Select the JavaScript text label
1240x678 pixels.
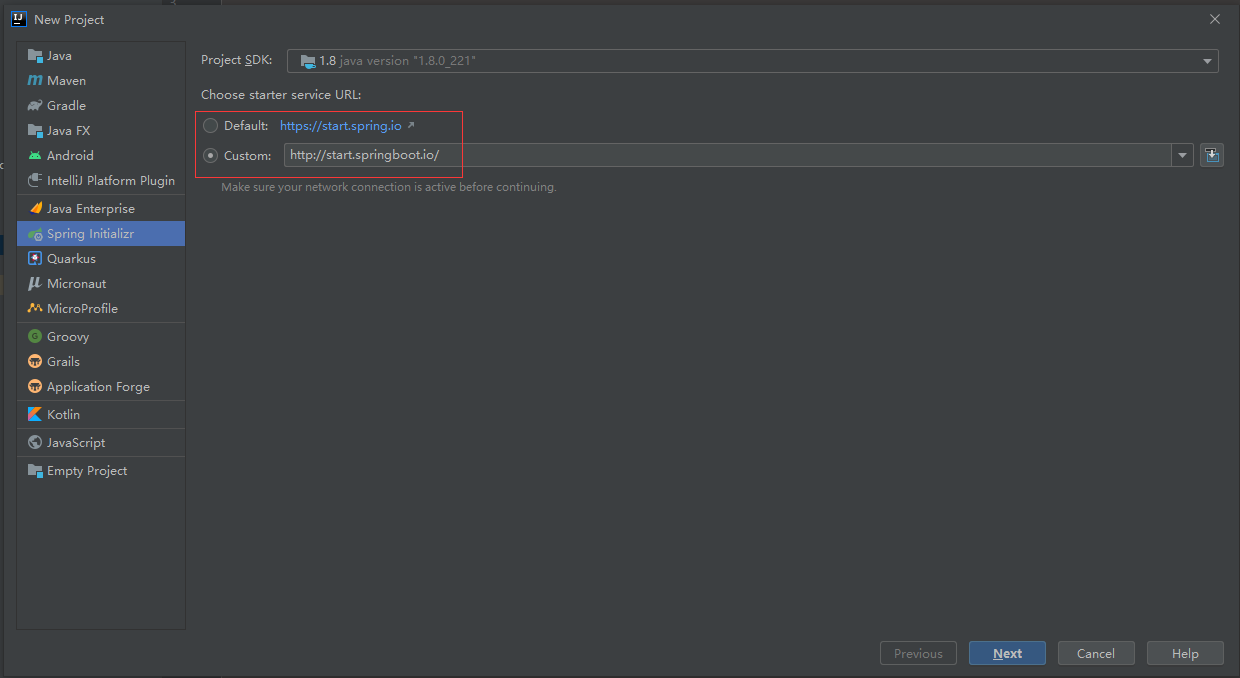pyautogui.click(x=76, y=443)
